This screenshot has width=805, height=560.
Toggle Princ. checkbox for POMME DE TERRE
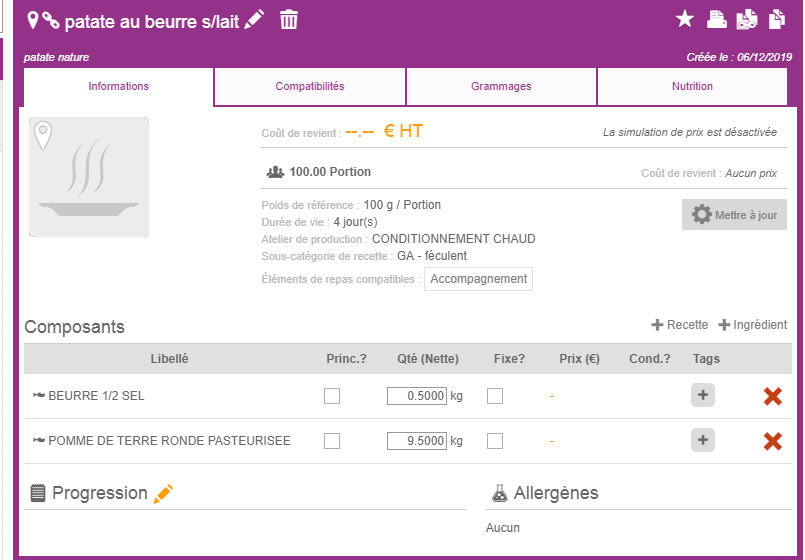tap(332, 441)
